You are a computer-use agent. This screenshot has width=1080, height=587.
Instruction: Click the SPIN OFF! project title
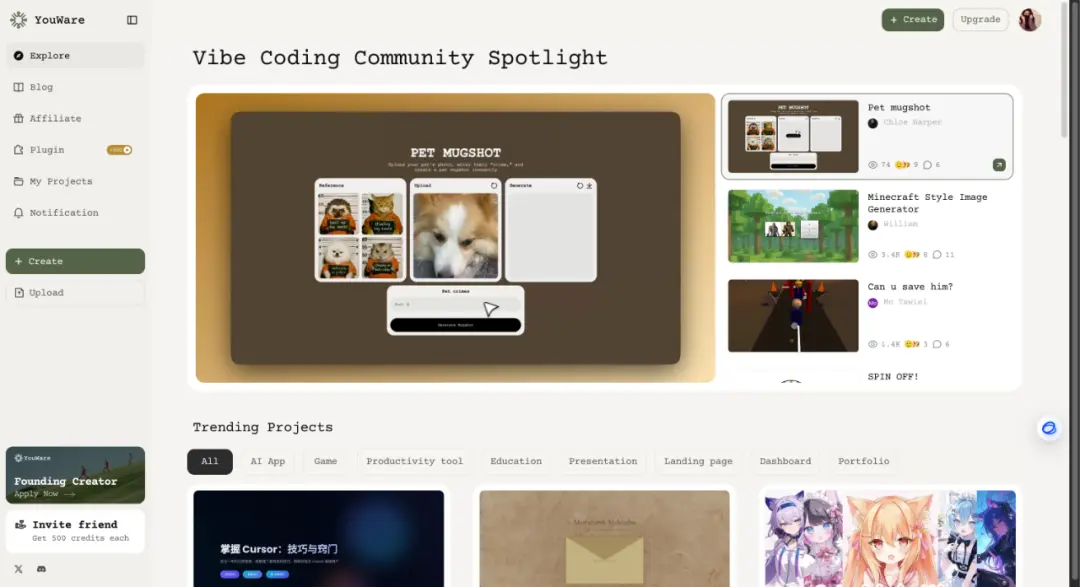pos(893,377)
